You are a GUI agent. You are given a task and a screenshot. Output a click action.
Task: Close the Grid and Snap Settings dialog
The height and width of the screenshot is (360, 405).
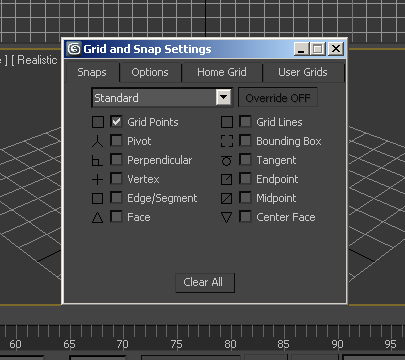(x=336, y=49)
